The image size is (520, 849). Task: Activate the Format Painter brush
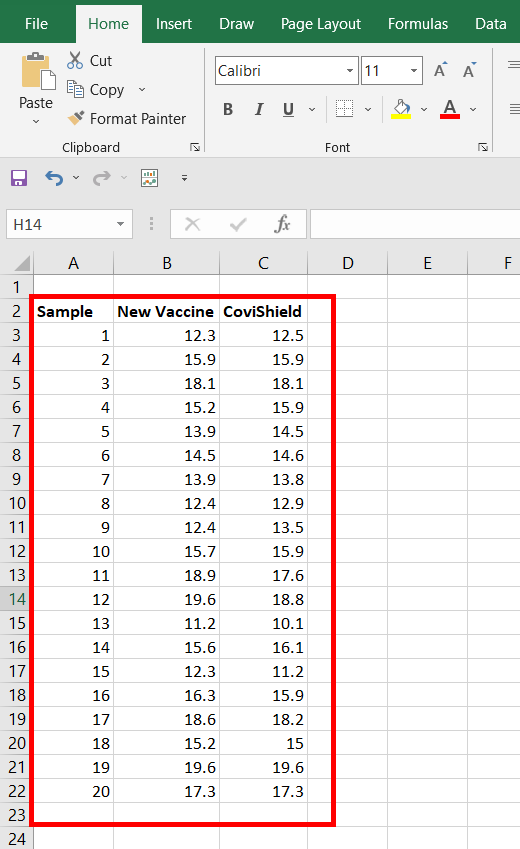[76, 117]
